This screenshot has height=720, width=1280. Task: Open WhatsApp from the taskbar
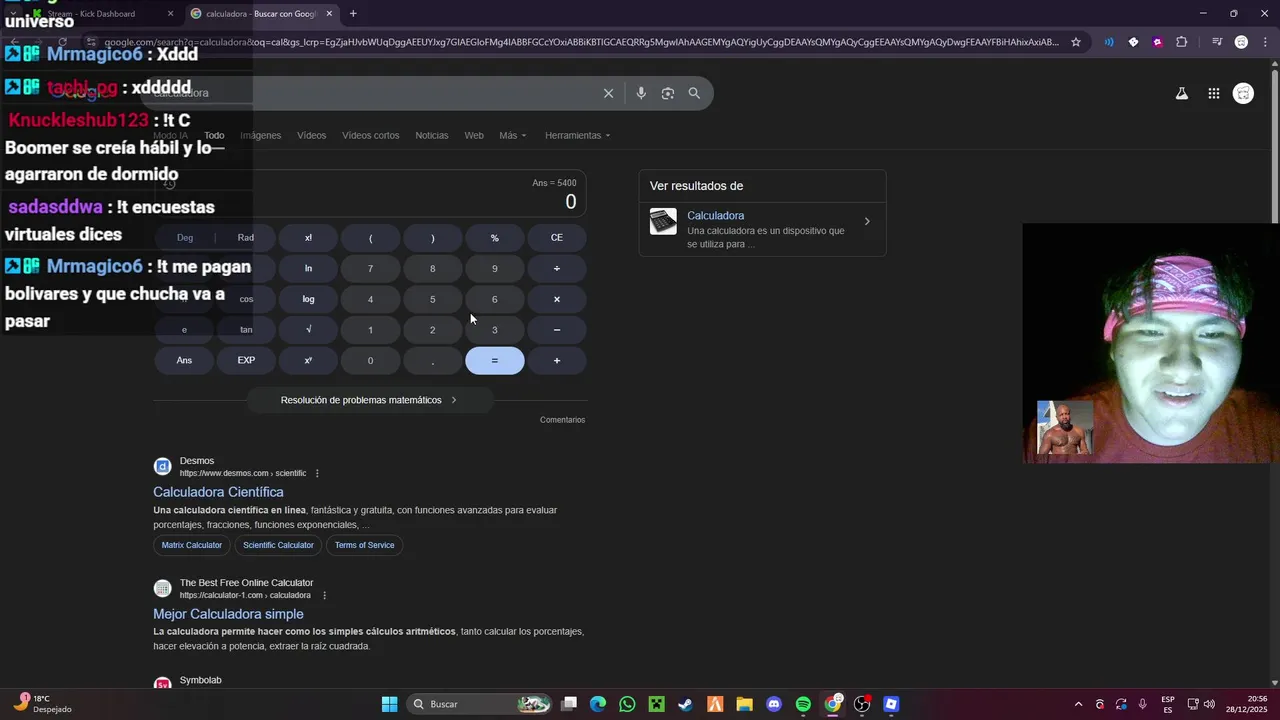point(627,704)
